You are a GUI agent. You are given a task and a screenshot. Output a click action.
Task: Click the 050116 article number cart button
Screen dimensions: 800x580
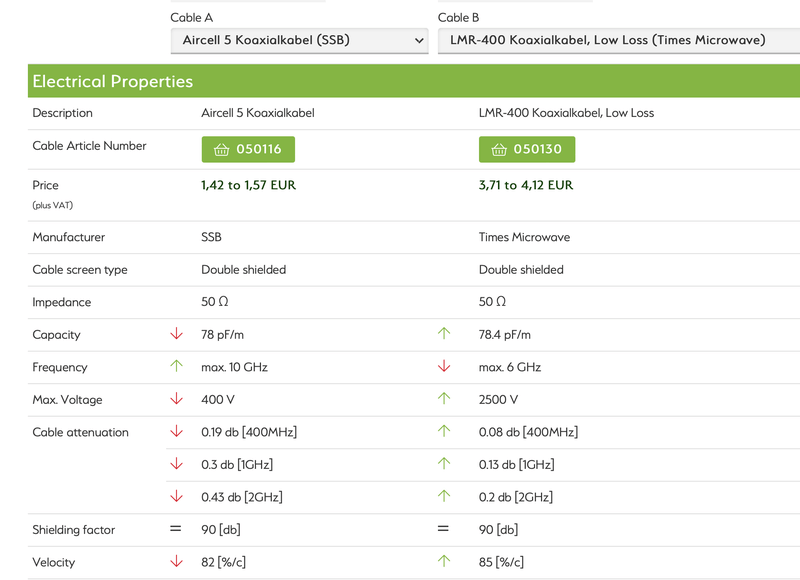[248, 150]
